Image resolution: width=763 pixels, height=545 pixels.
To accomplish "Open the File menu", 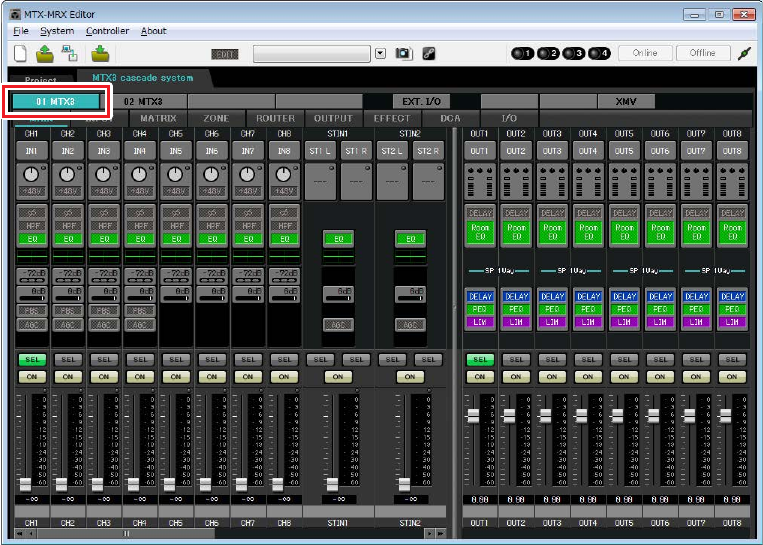I will 21,31.
